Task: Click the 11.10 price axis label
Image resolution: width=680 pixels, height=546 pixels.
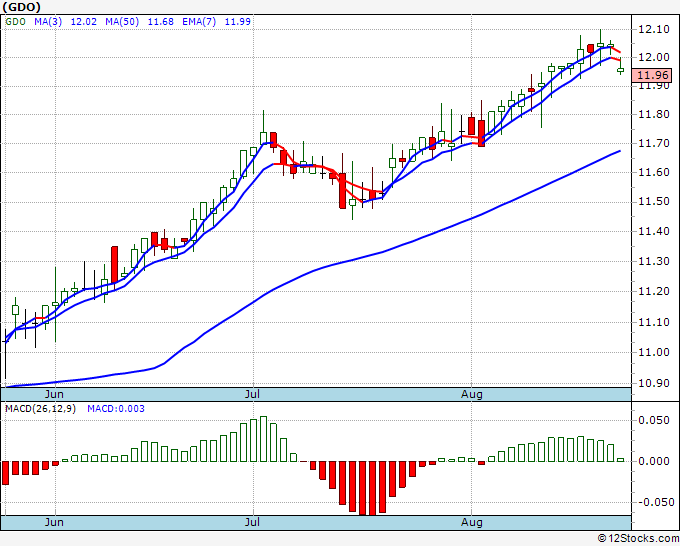Action: tap(654, 322)
